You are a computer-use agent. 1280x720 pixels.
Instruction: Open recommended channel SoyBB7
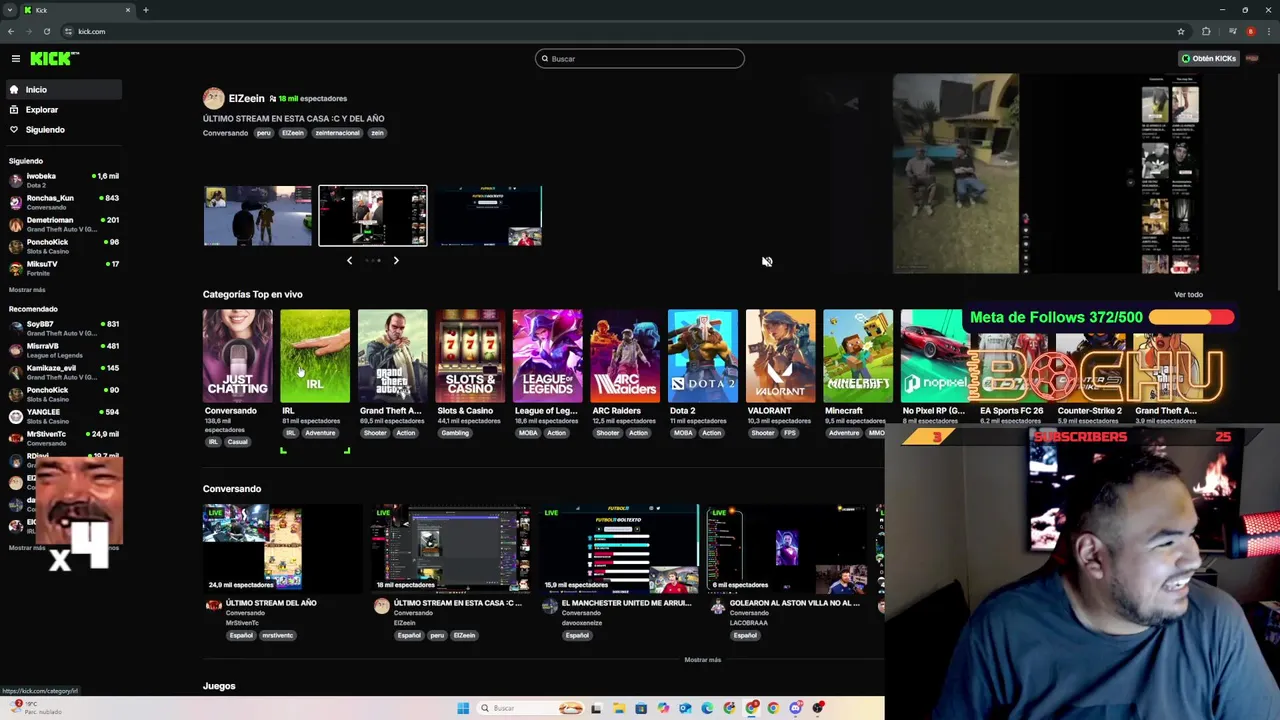(62, 328)
